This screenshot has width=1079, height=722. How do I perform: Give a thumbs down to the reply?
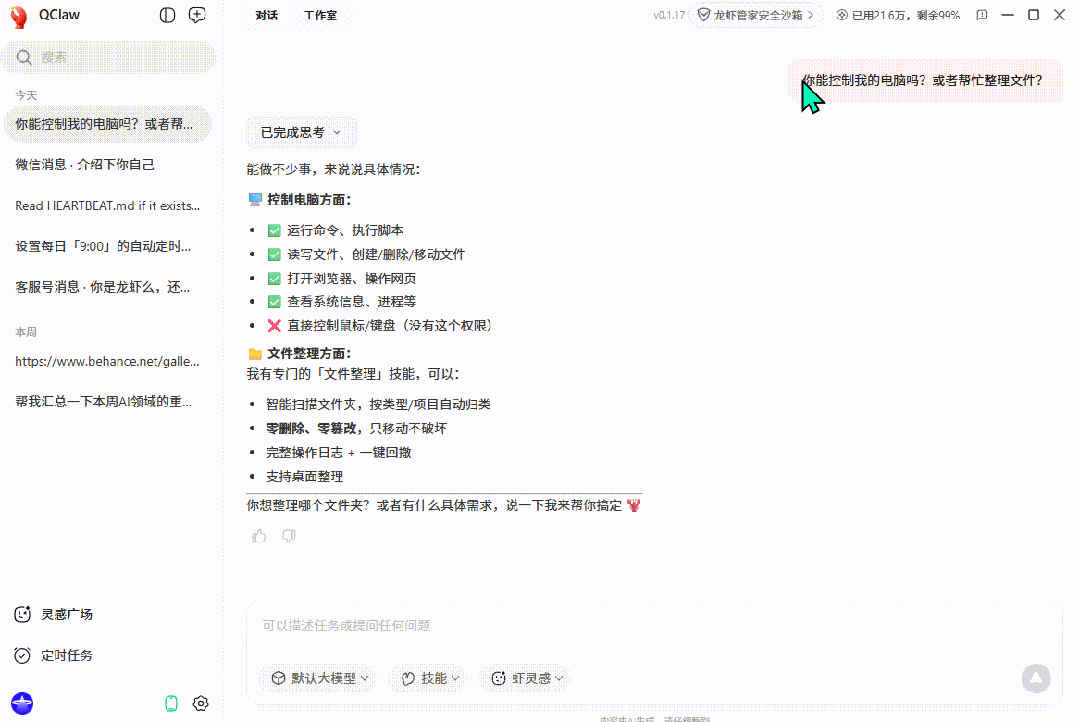(x=289, y=535)
